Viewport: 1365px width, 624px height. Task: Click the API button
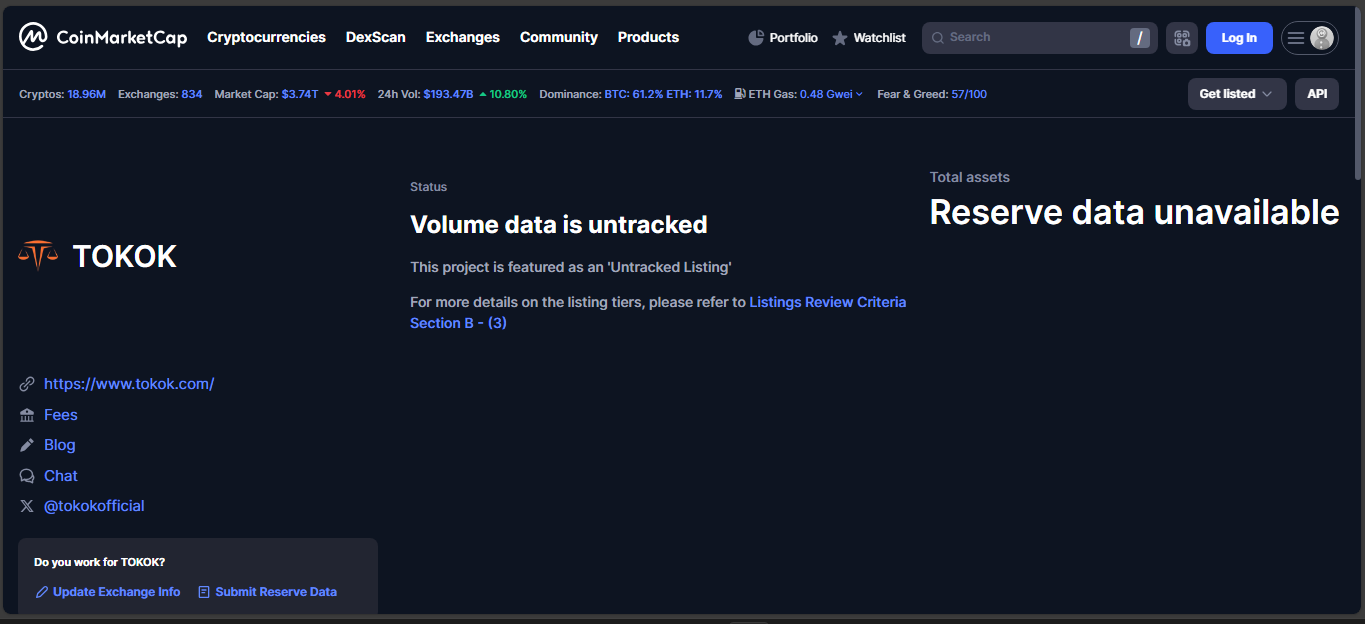tap(1317, 94)
